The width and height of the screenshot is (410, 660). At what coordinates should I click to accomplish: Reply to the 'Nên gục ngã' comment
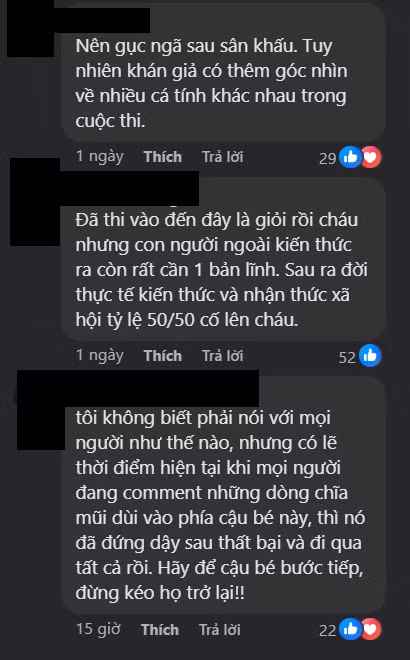tap(223, 157)
